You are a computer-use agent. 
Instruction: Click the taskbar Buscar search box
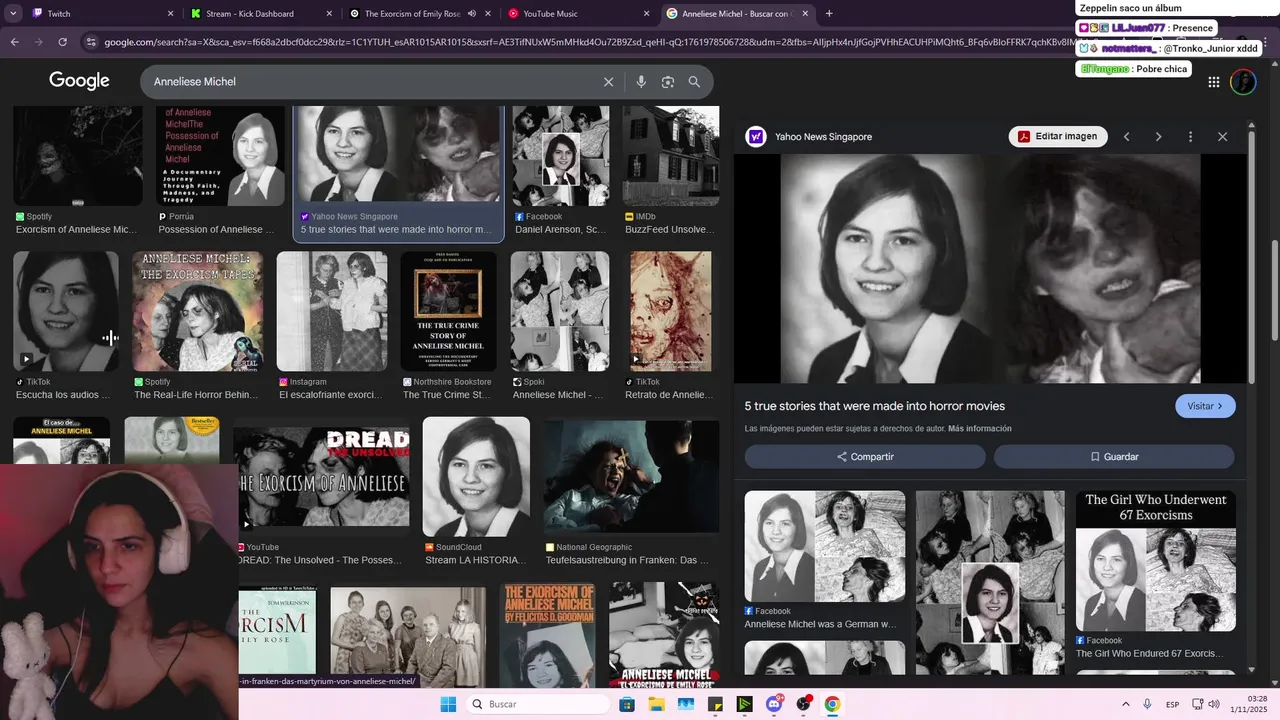(538, 704)
